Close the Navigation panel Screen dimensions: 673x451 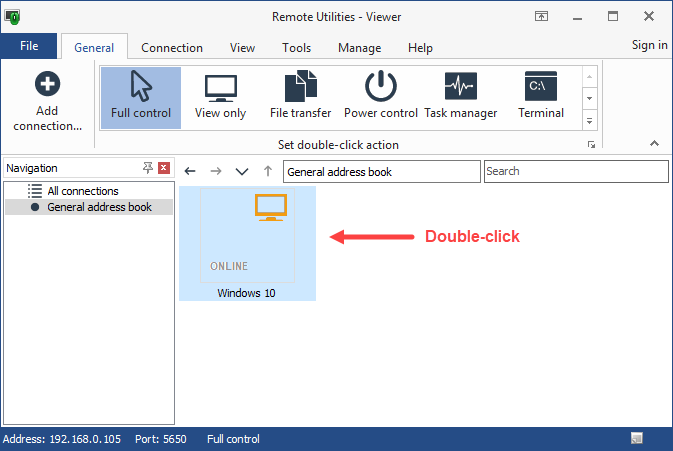164,168
